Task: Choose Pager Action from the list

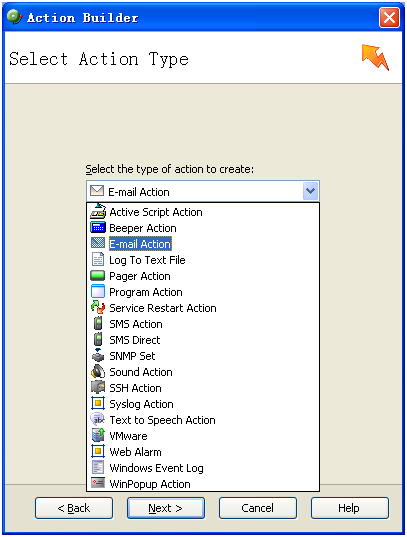Action: click(203, 276)
